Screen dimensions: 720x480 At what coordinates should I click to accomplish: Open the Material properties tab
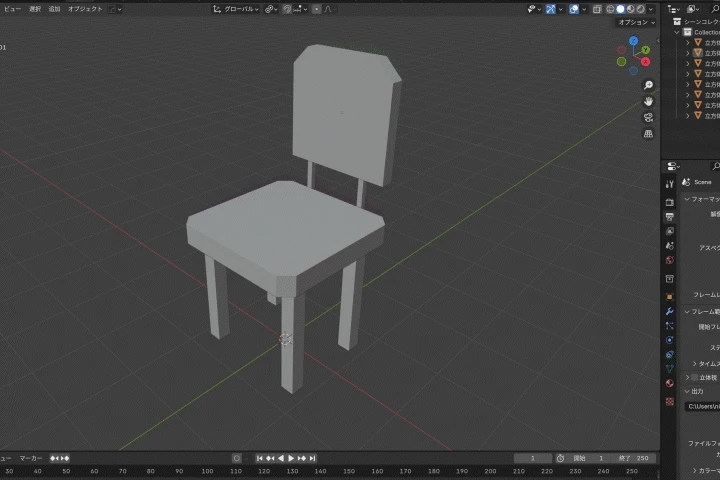coord(669,383)
